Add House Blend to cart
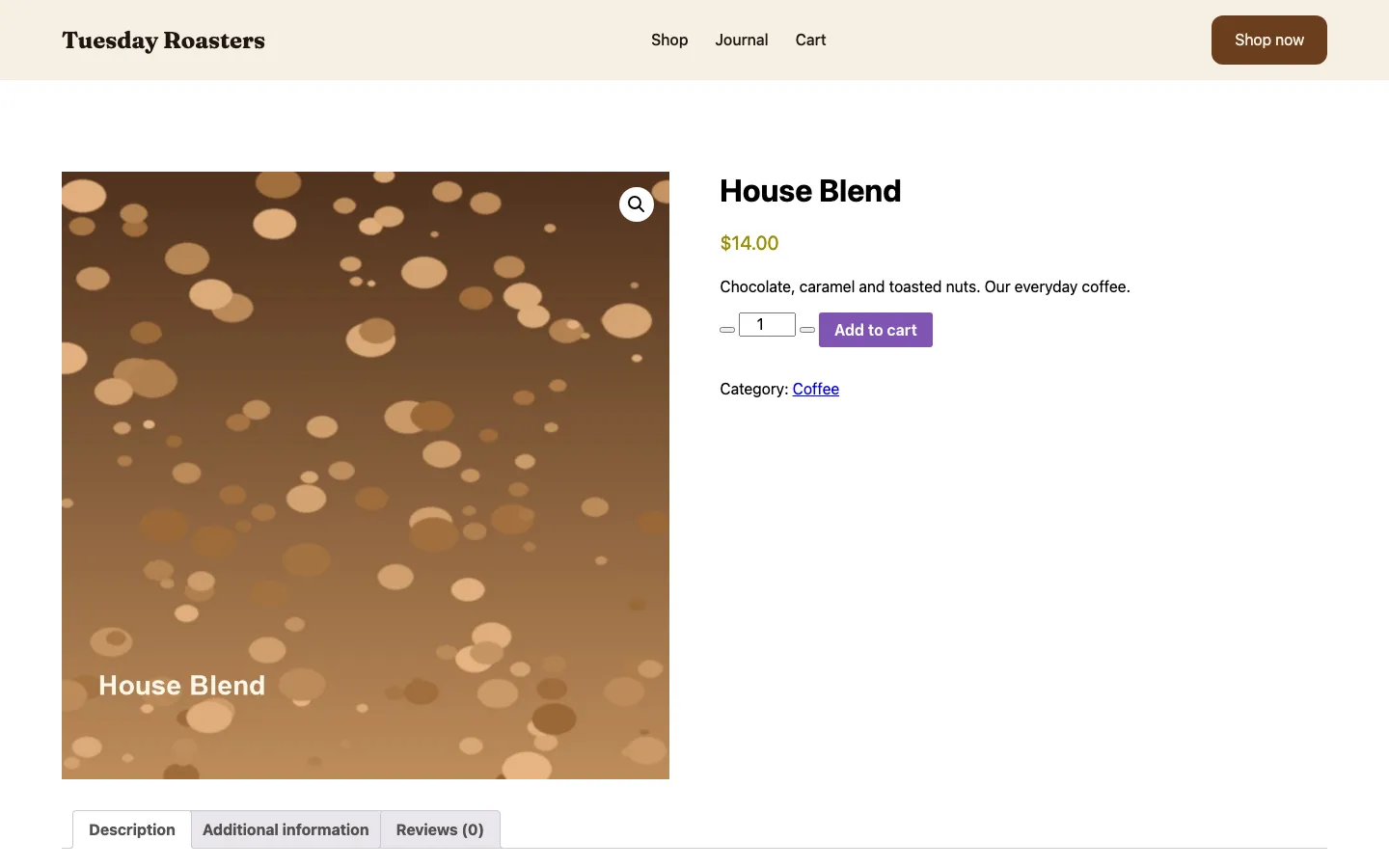Viewport: 1389px width, 868px height. coord(876,330)
